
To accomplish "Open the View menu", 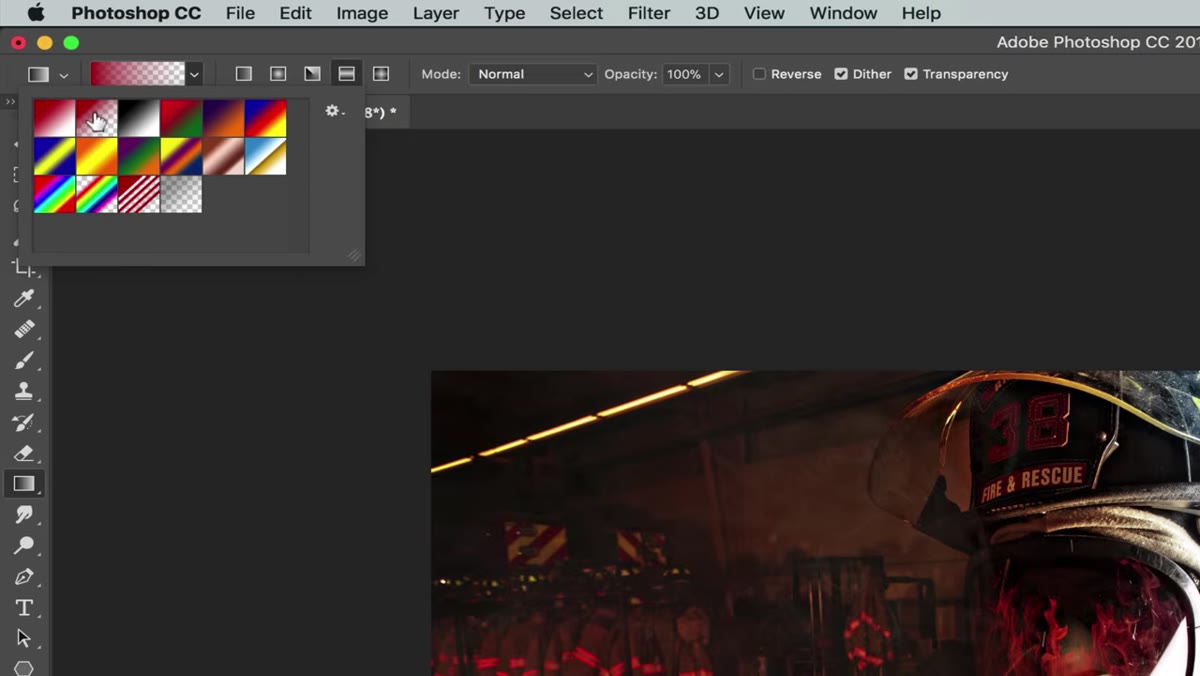I will [x=764, y=13].
